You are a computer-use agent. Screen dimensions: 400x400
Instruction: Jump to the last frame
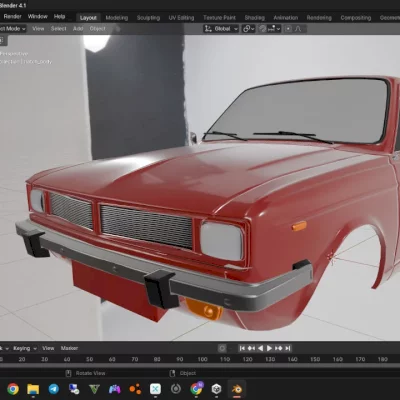pyautogui.click(x=288, y=348)
